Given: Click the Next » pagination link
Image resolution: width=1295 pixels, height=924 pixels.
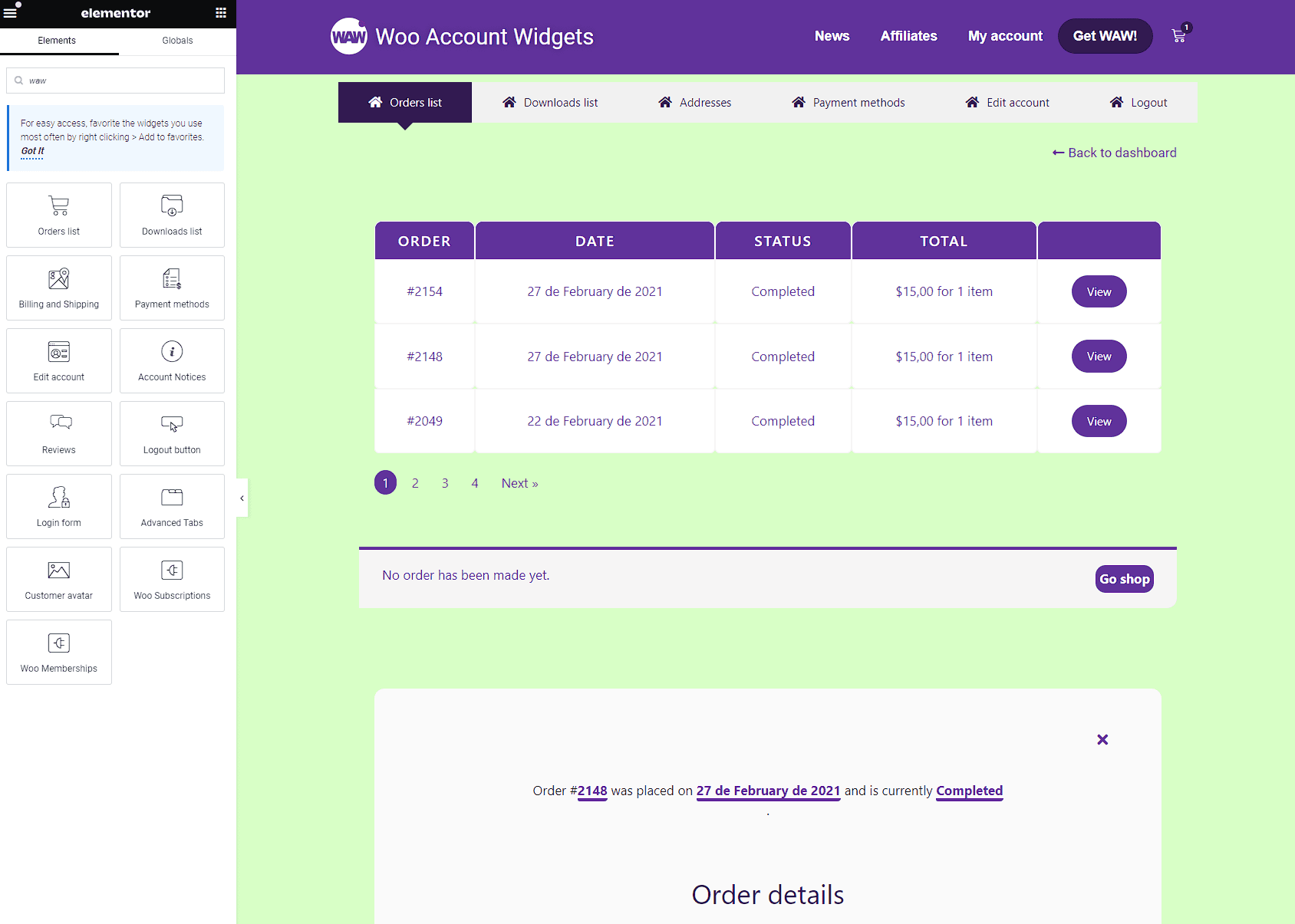Looking at the screenshot, I should coord(519,483).
